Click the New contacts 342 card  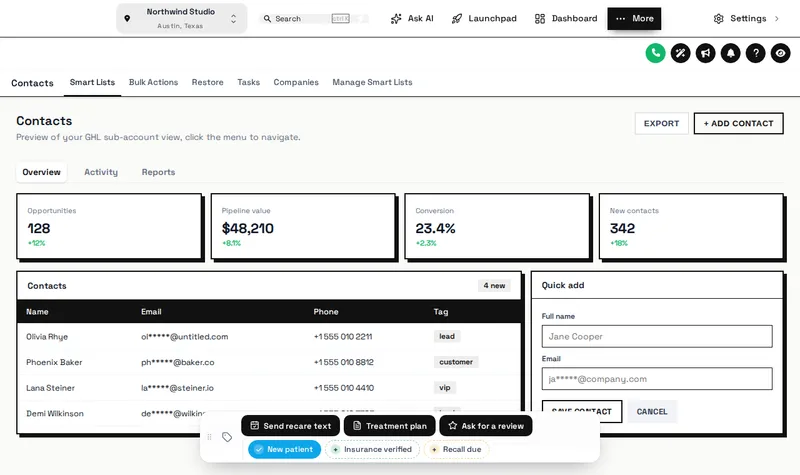tap(691, 226)
